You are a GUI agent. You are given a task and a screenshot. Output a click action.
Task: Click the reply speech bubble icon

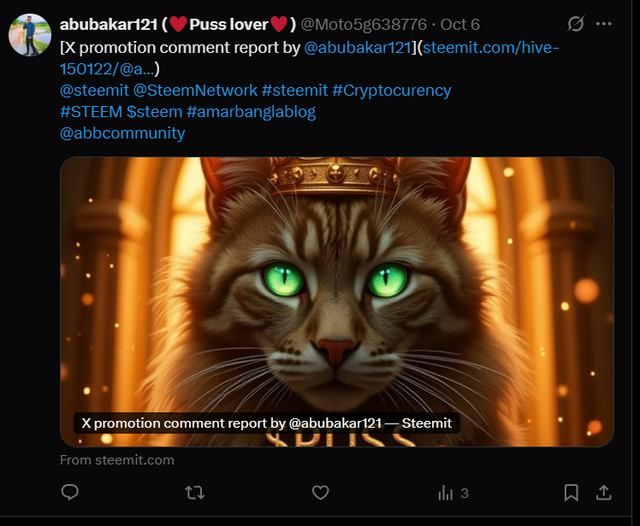[x=70, y=492]
